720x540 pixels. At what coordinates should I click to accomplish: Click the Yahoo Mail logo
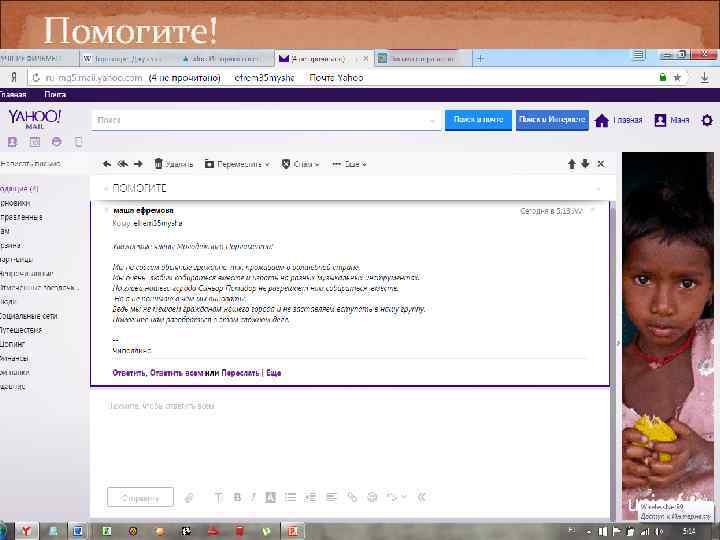(34, 118)
